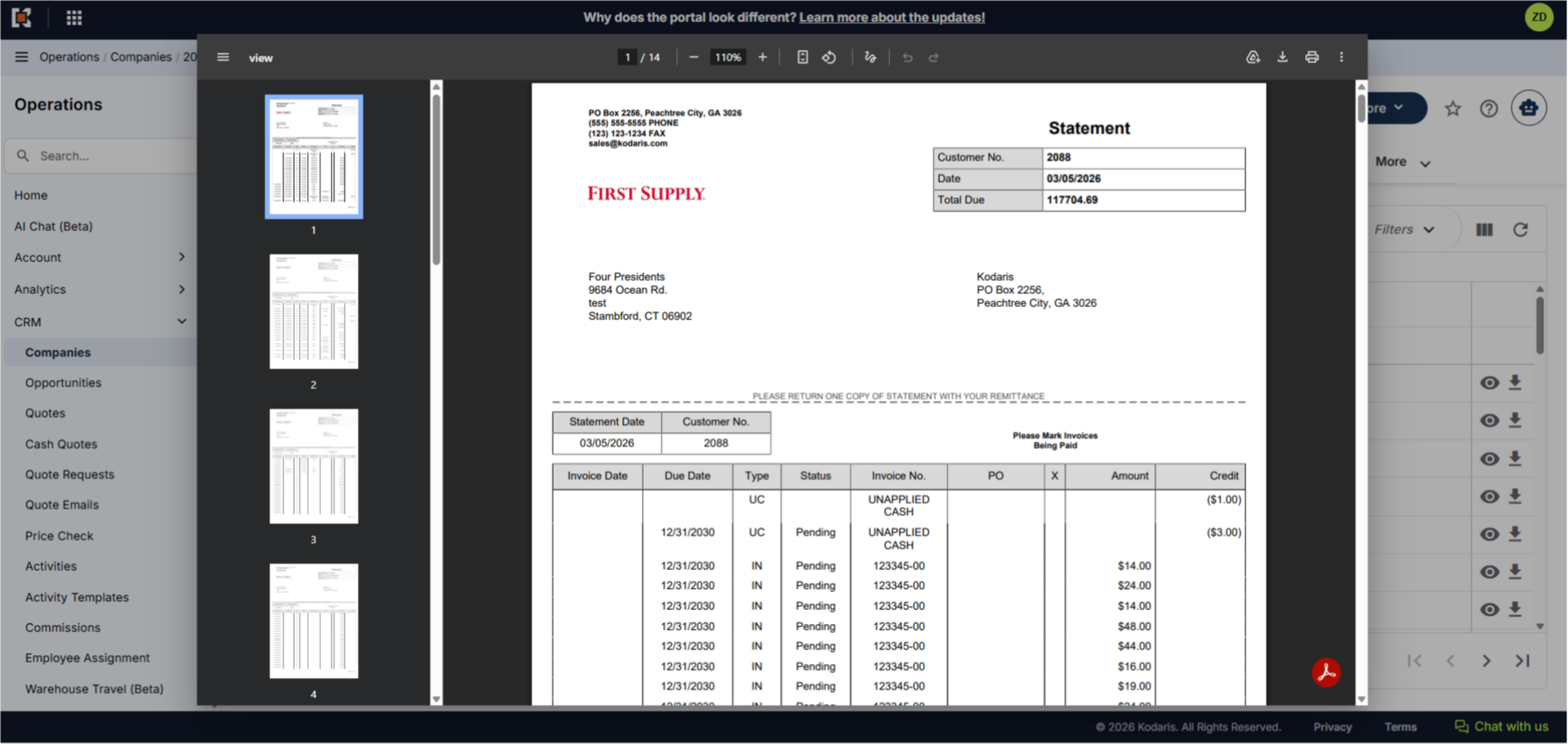Click the Adobe Acrobat floating button

coord(1326,672)
